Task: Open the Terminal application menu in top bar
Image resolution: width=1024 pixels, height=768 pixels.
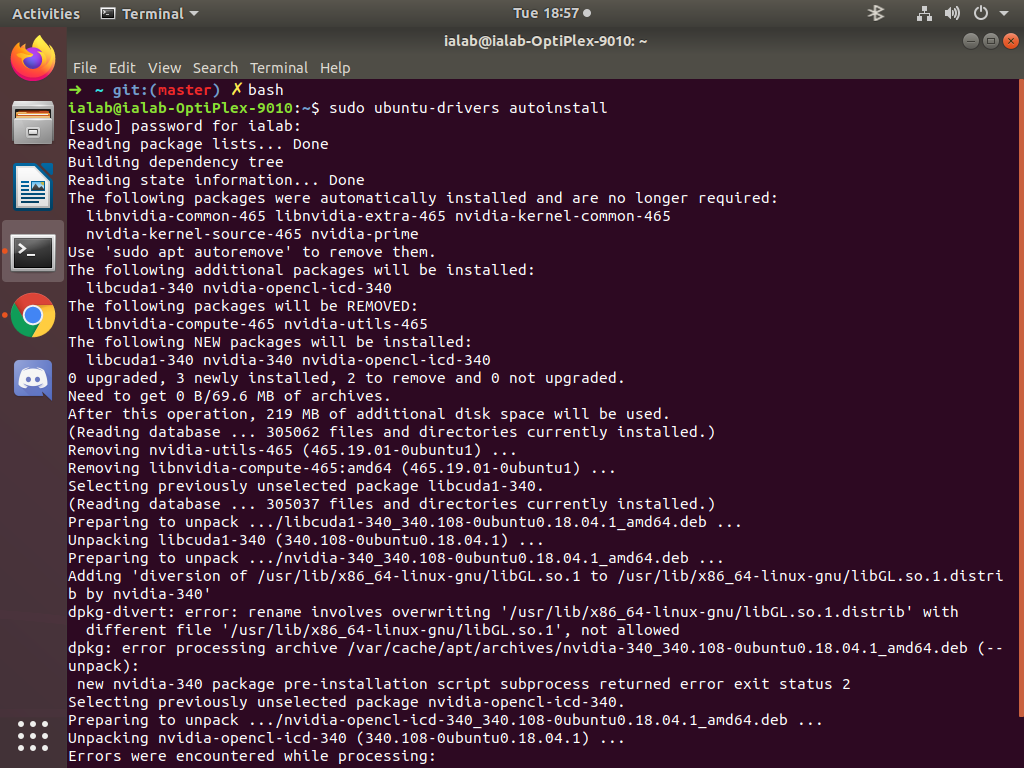Action: (148, 13)
